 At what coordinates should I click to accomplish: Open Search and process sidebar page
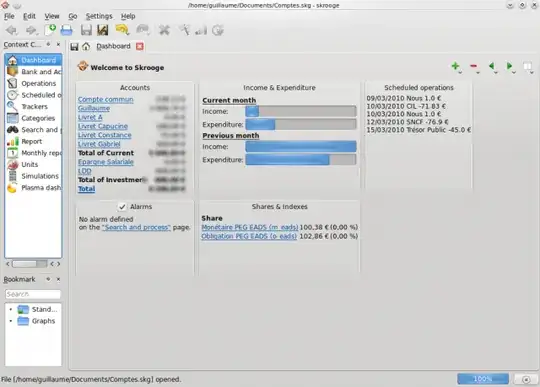tap(33, 129)
